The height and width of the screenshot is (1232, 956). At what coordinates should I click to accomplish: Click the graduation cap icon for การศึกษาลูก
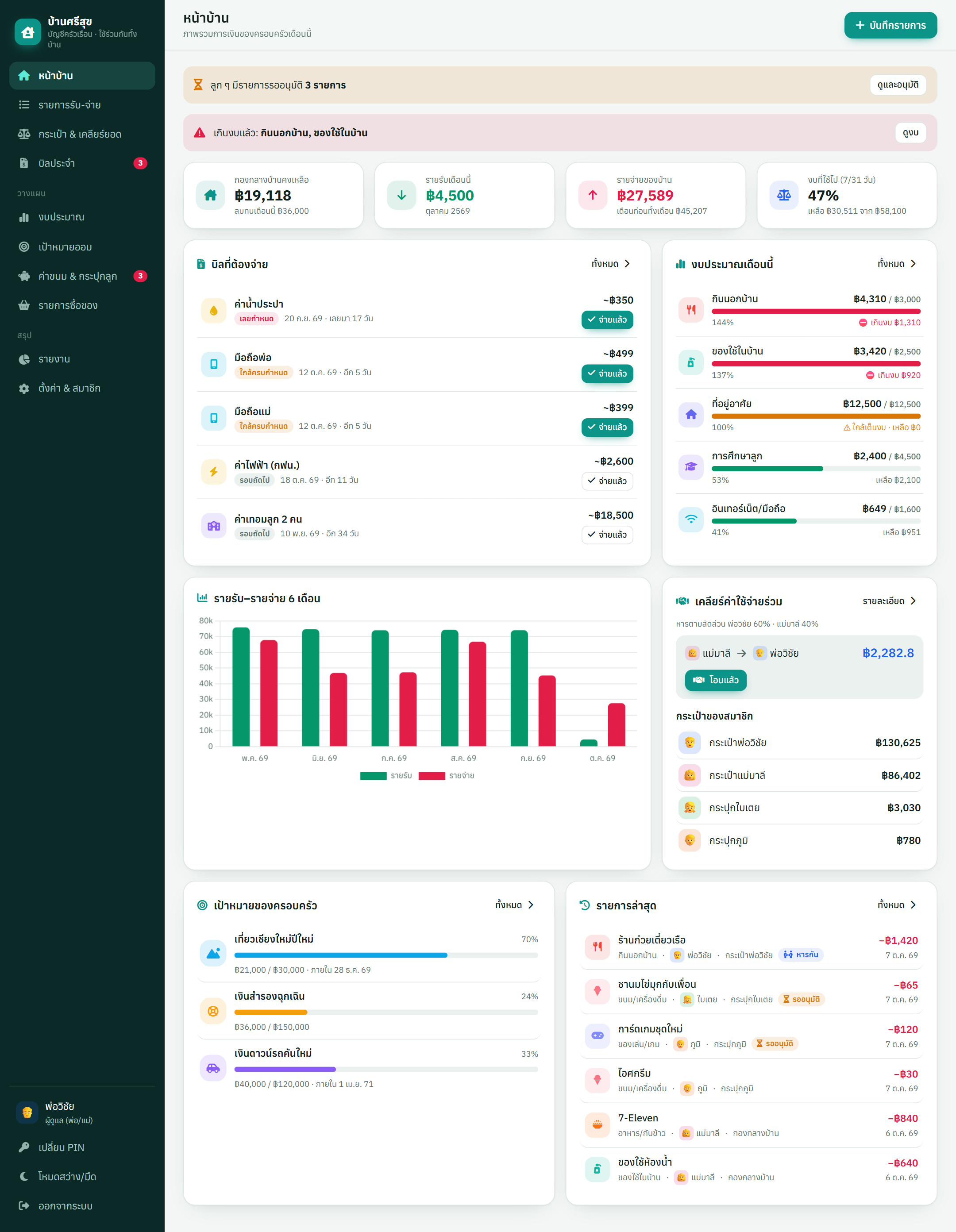click(x=691, y=467)
